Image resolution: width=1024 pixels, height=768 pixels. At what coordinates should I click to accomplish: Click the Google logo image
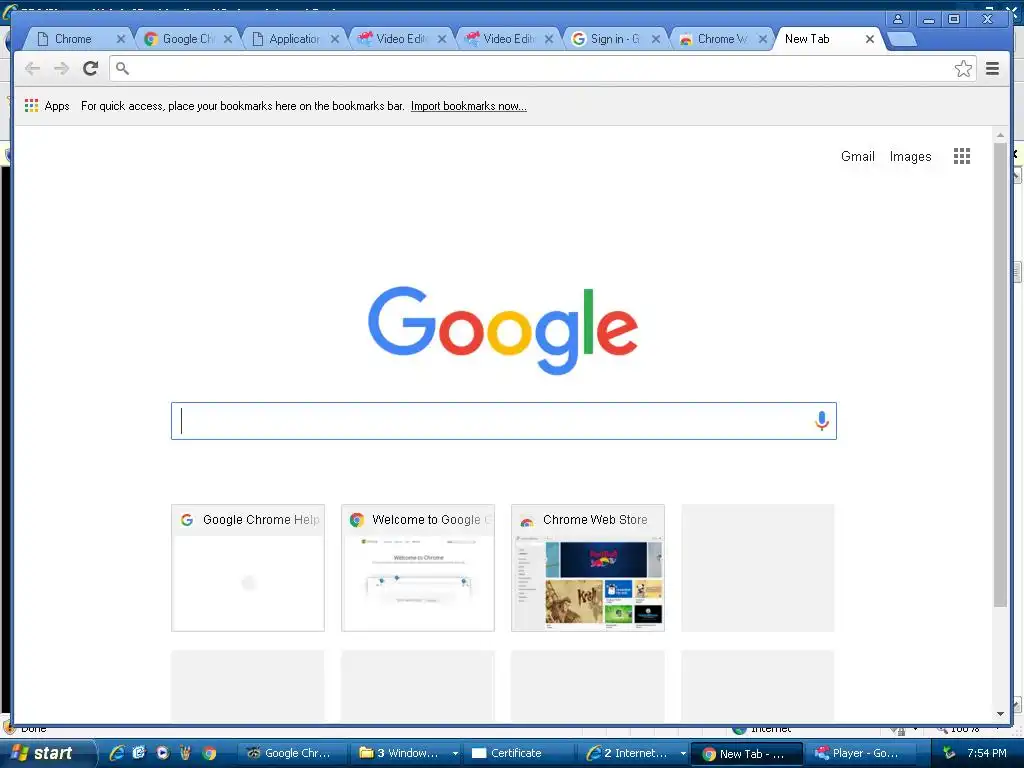click(x=503, y=330)
